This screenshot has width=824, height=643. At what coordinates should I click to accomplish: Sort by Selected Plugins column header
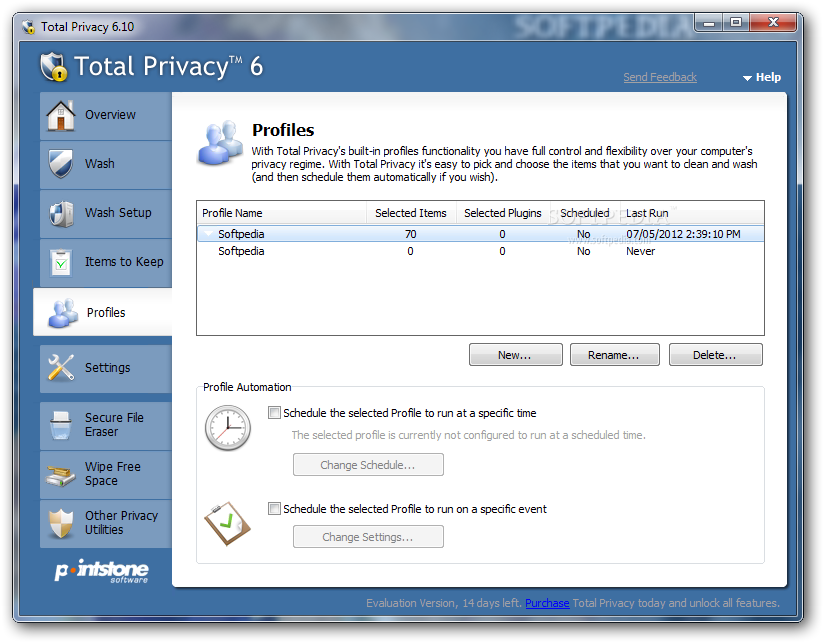[x=503, y=213]
